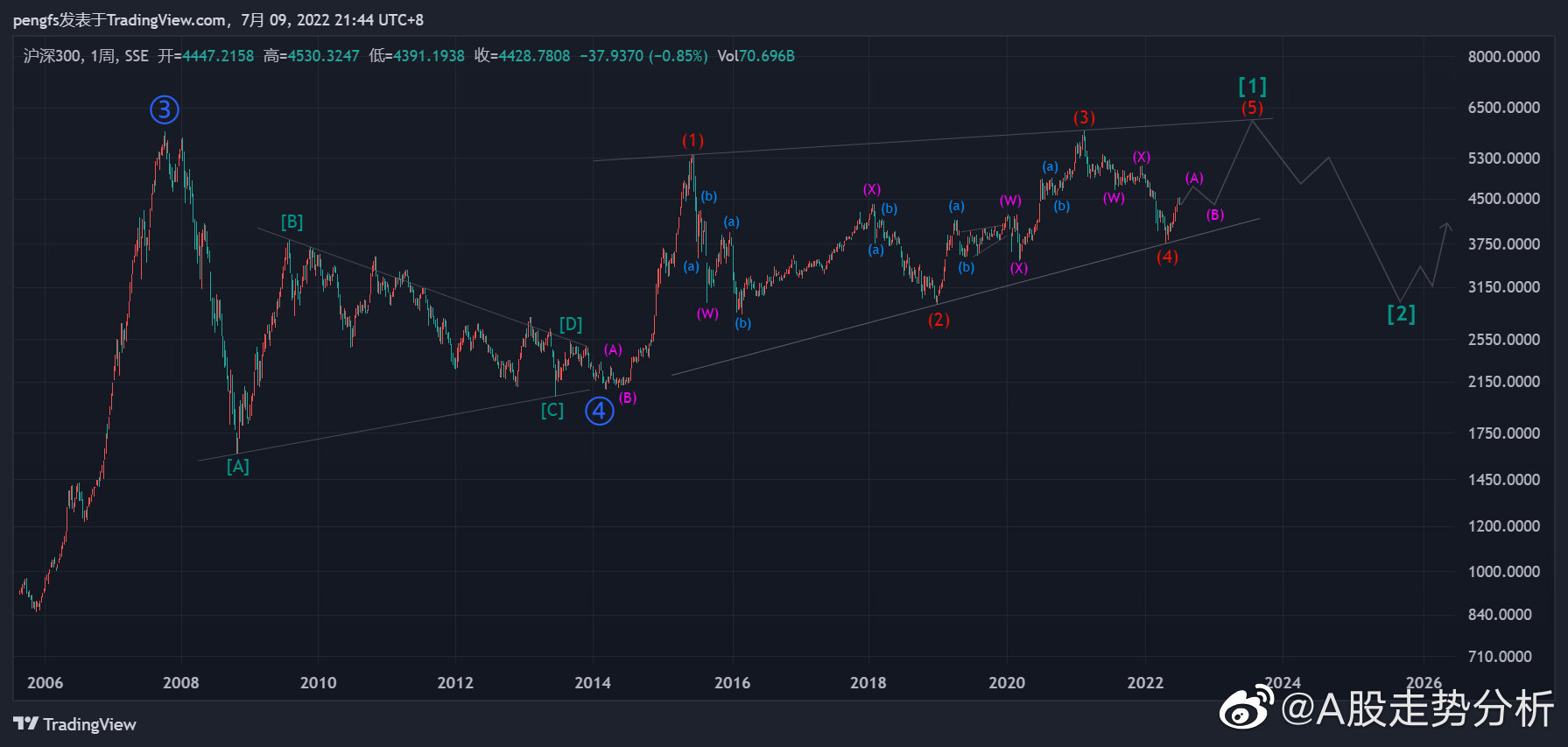The image size is (1568, 747).
Task: Click the red (1) wave label
Action: pos(693,140)
